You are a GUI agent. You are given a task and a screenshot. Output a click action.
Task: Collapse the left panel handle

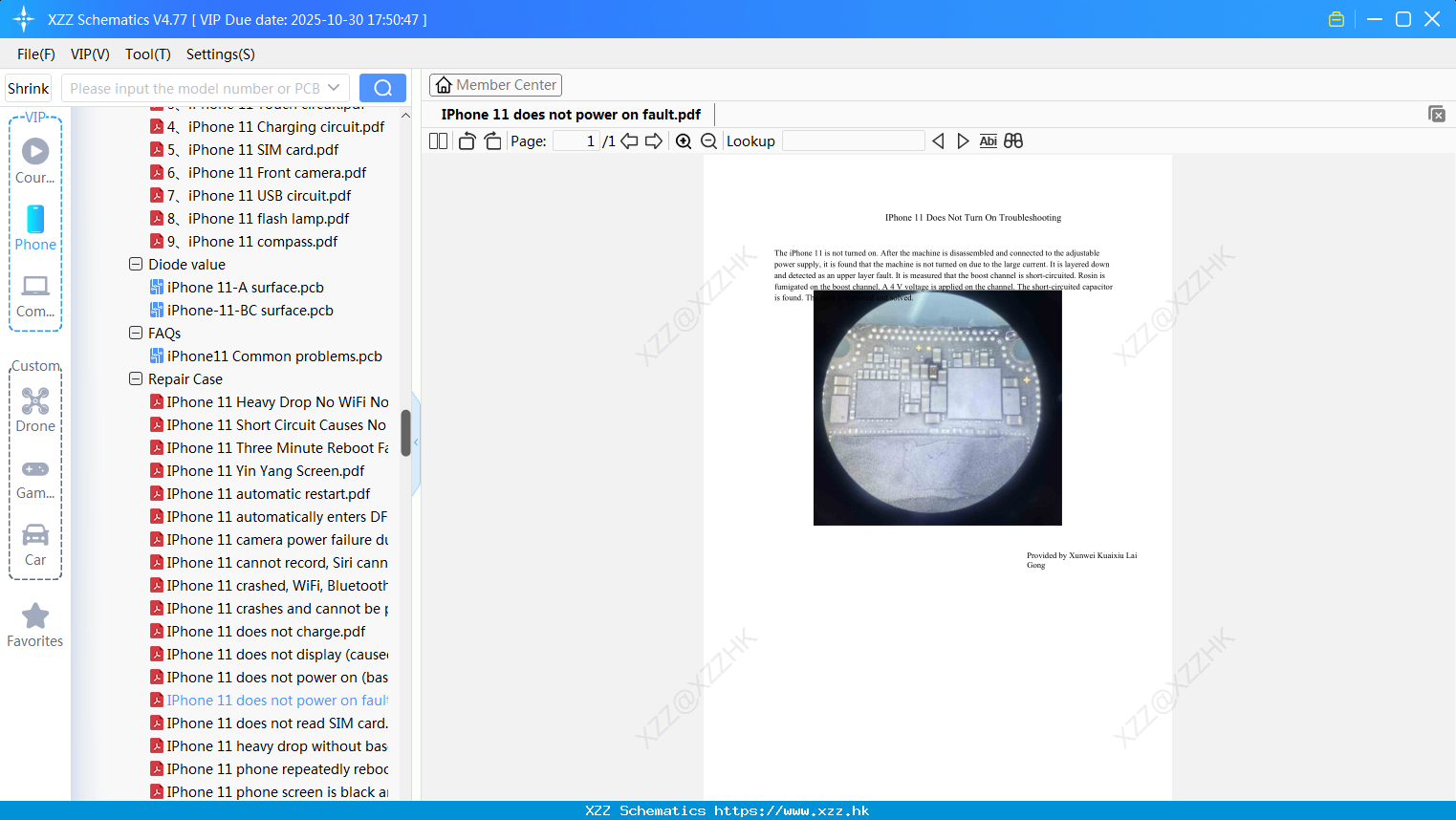point(416,442)
